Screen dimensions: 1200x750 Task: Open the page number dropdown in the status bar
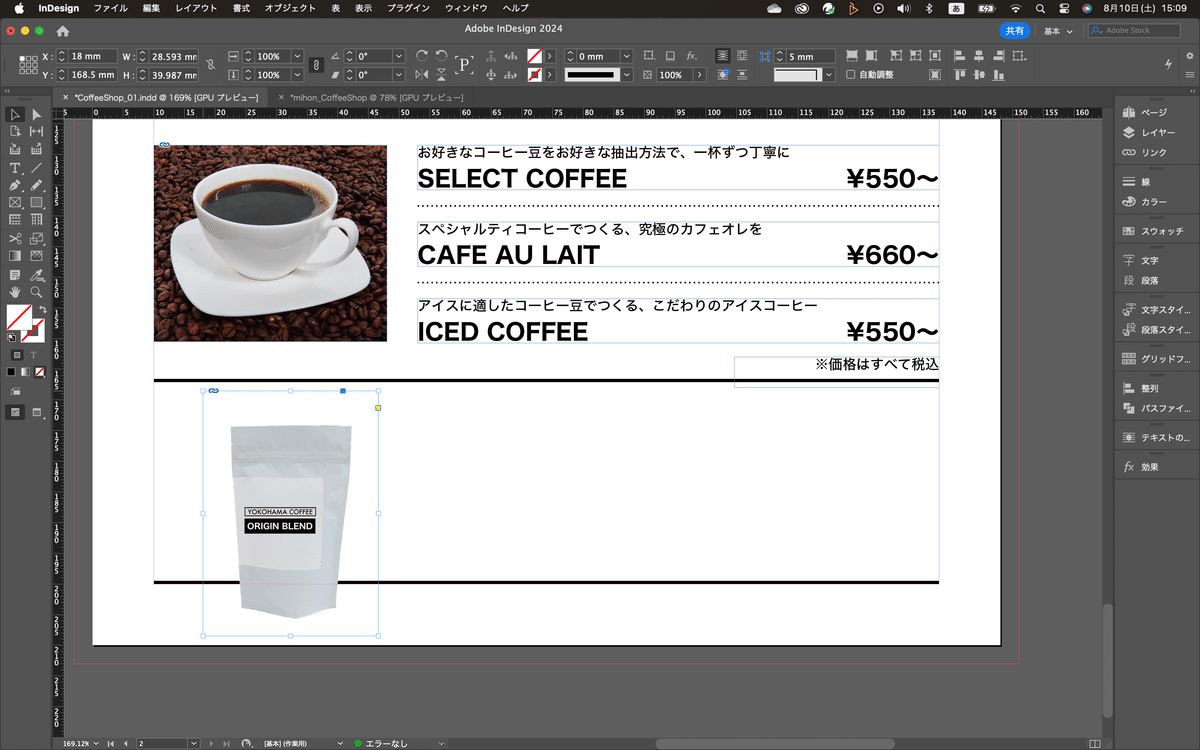click(x=193, y=743)
